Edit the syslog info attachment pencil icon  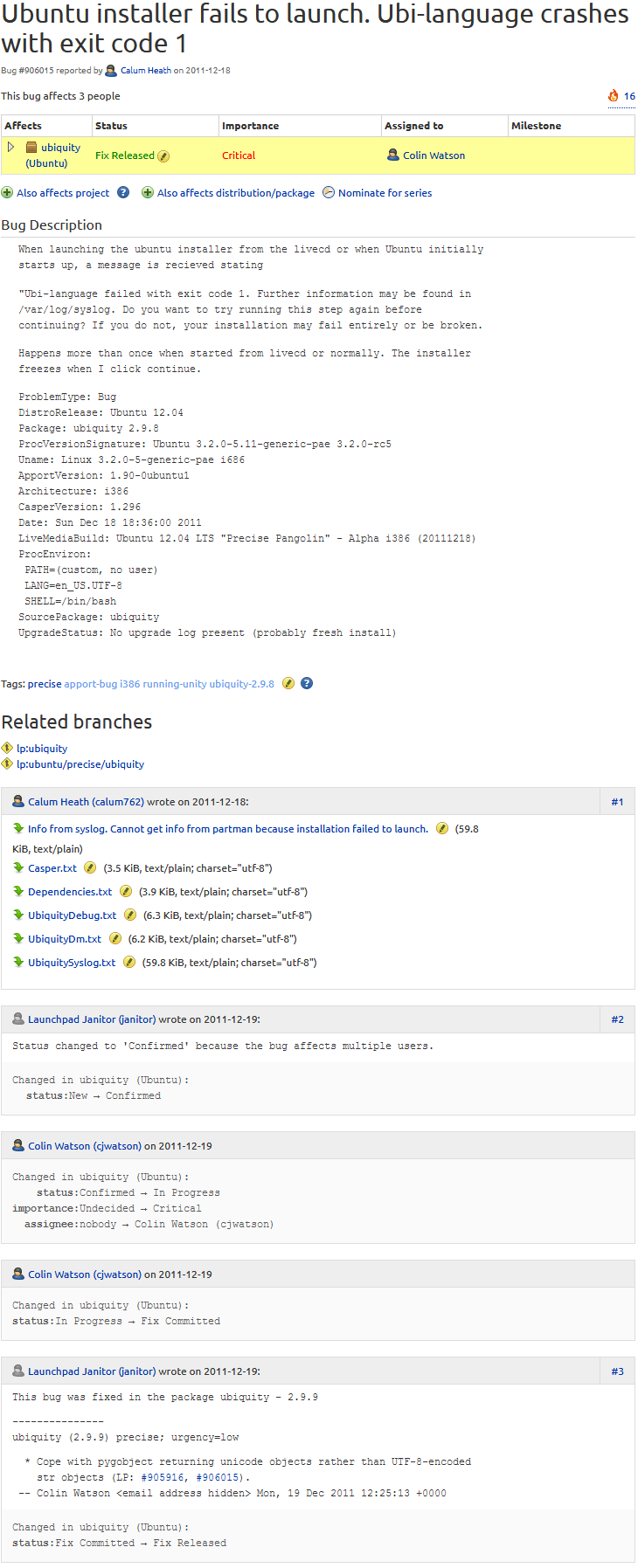click(x=442, y=828)
